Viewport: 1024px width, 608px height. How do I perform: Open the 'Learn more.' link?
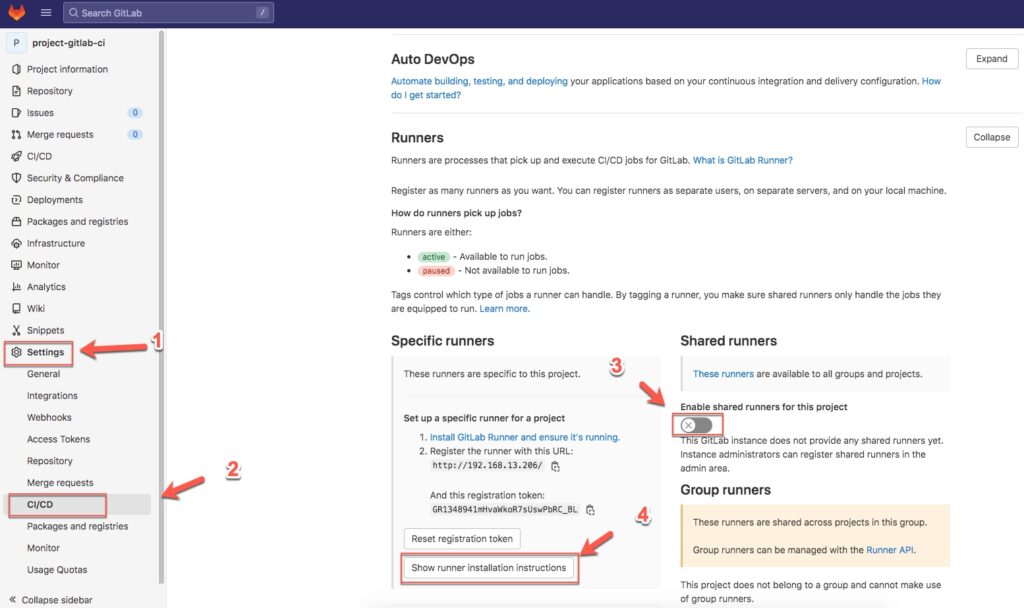coord(505,308)
